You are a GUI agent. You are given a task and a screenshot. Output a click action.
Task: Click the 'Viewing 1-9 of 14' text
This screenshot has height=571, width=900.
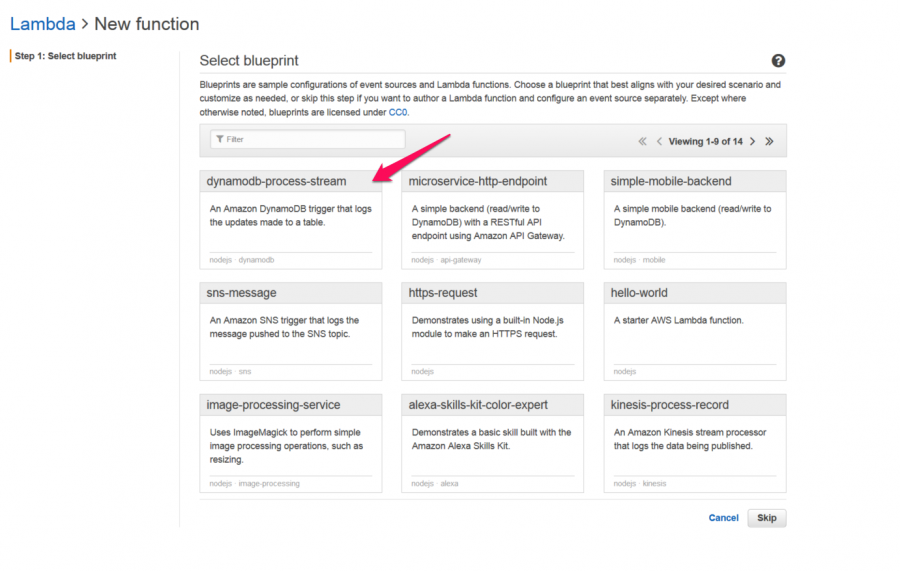[705, 142]
